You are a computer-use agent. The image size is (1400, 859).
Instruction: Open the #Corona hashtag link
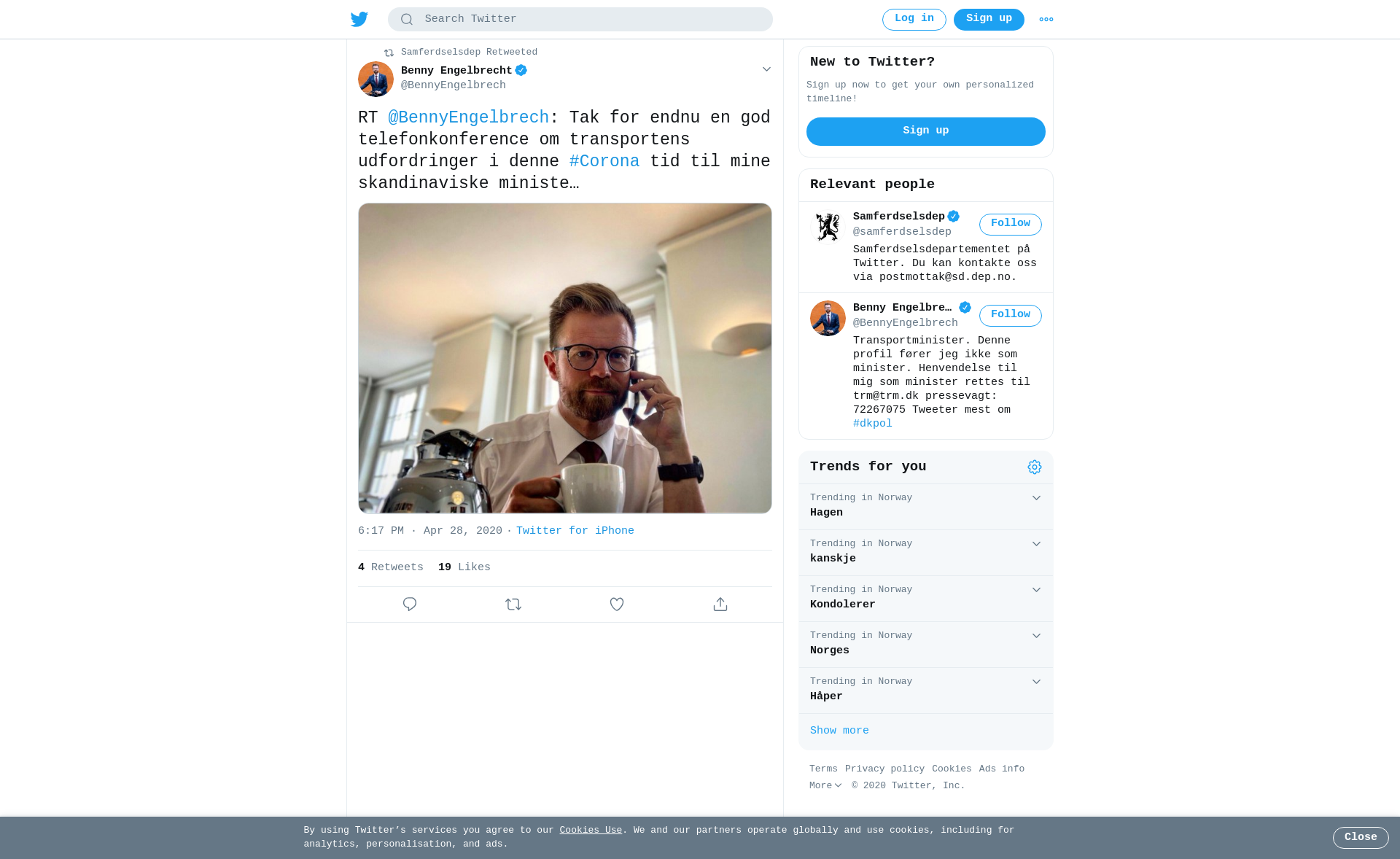coord(604,162)
